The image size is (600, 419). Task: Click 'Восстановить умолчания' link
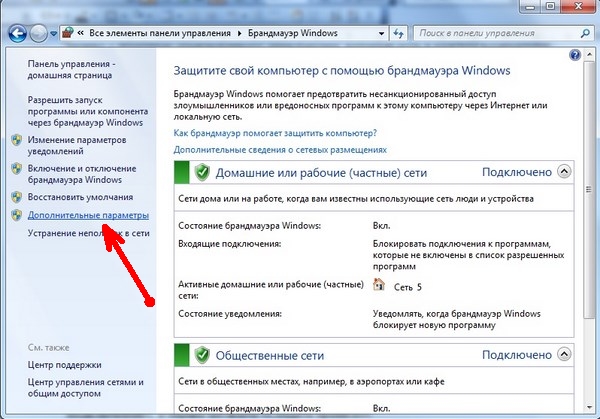point(80,197)
